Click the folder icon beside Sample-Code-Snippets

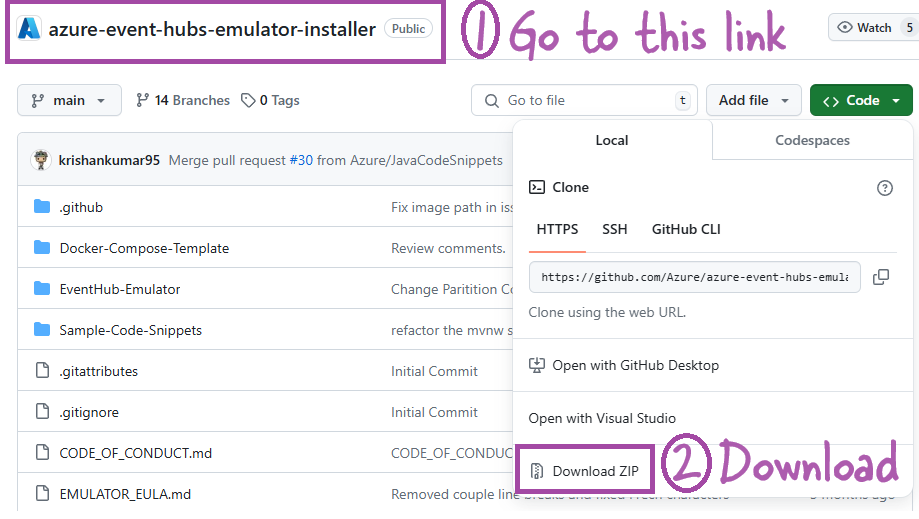pos(42,329)
